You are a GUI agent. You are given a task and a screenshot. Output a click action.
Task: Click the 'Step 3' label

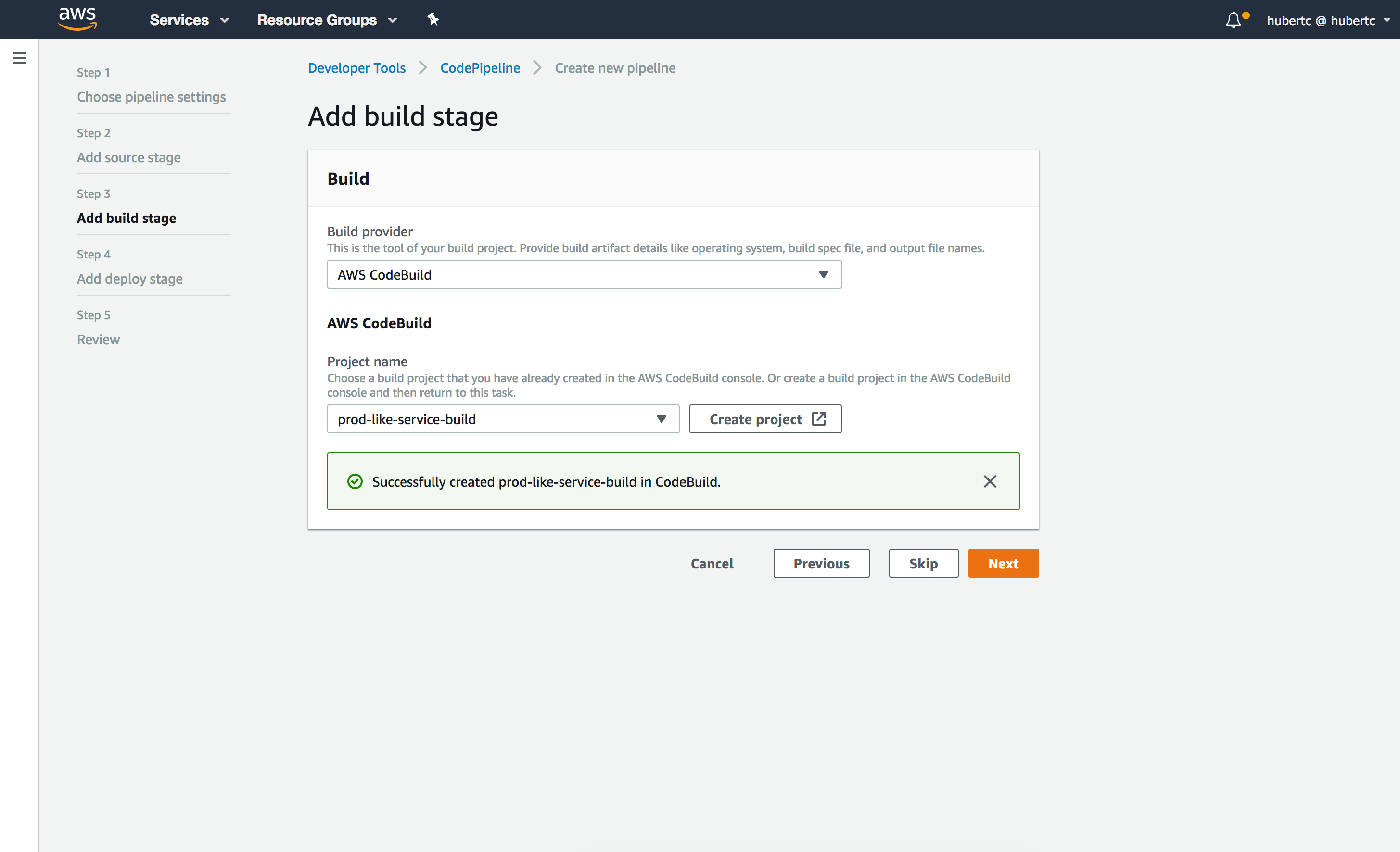tap(94, 194)
